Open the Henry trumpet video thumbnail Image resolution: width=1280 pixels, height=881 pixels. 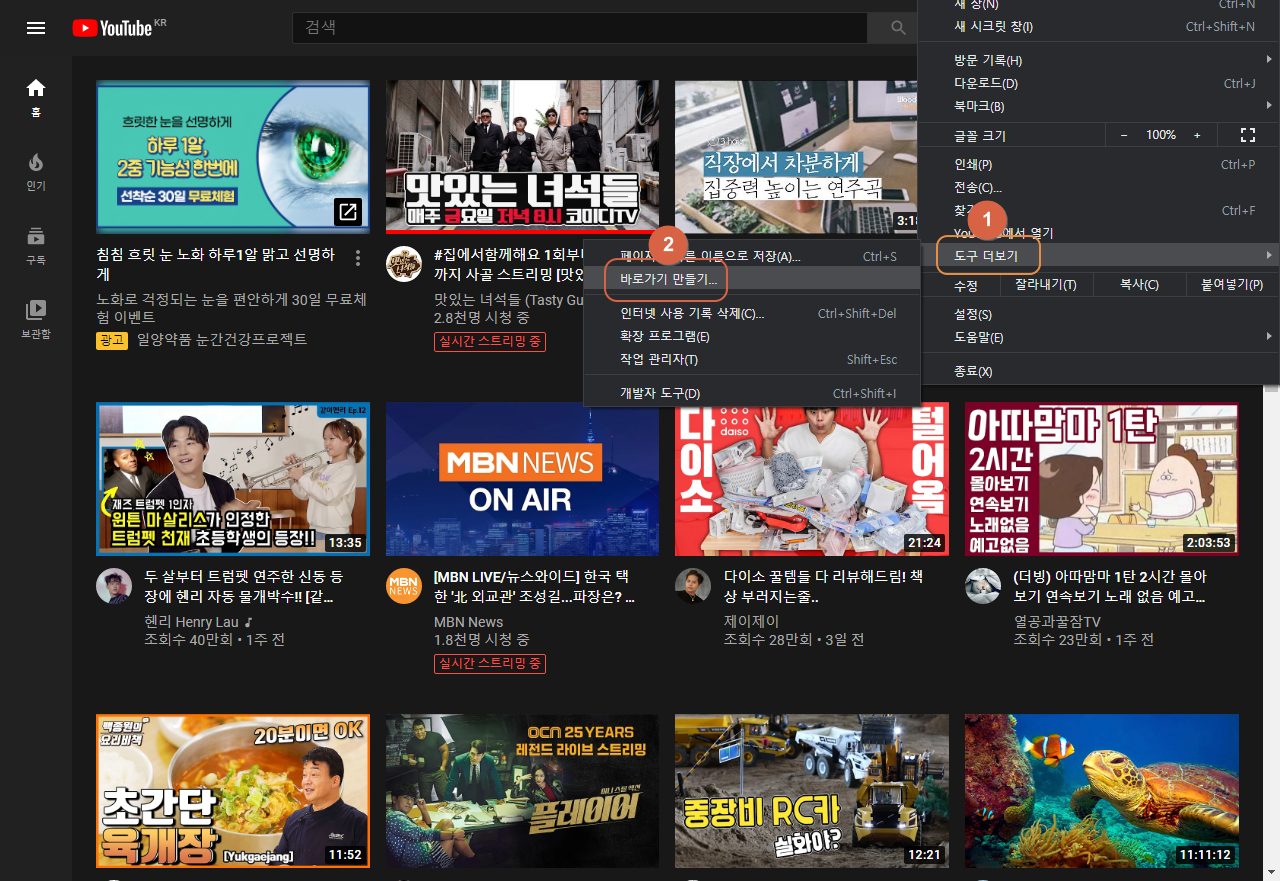coord(233,479)
